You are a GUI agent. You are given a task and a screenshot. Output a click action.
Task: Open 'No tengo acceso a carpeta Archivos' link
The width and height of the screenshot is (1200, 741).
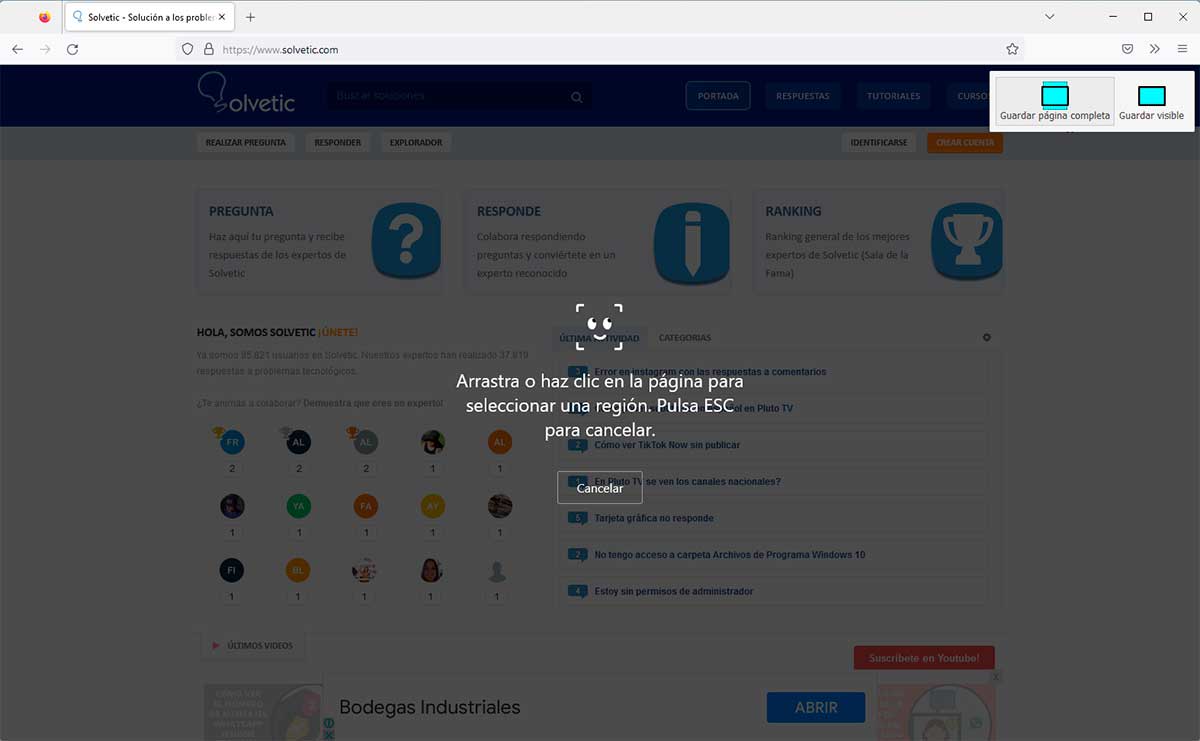point(730,555)
